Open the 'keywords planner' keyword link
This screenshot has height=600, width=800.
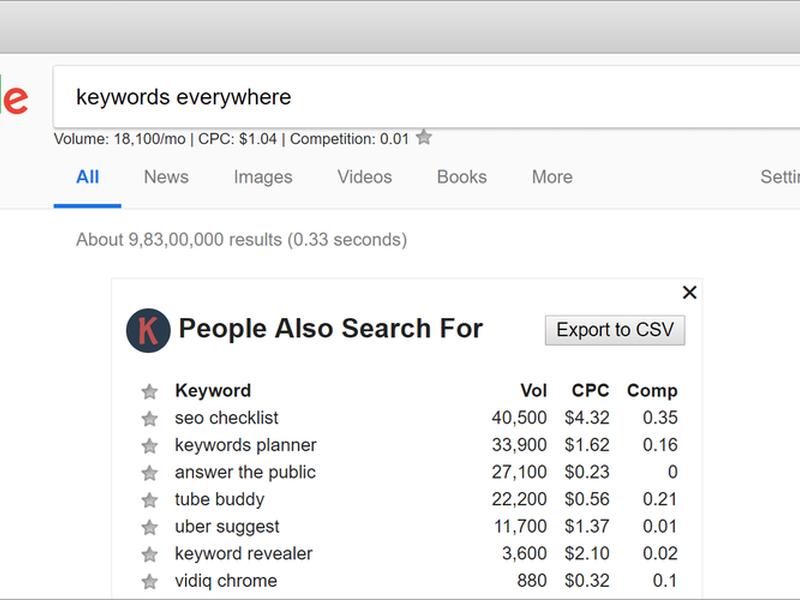245,445
